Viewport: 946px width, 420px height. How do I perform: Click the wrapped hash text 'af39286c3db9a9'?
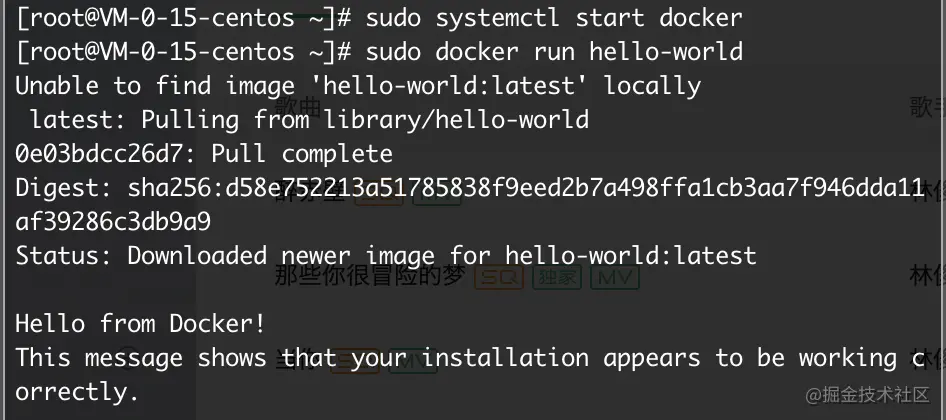(x=113, y=221)
